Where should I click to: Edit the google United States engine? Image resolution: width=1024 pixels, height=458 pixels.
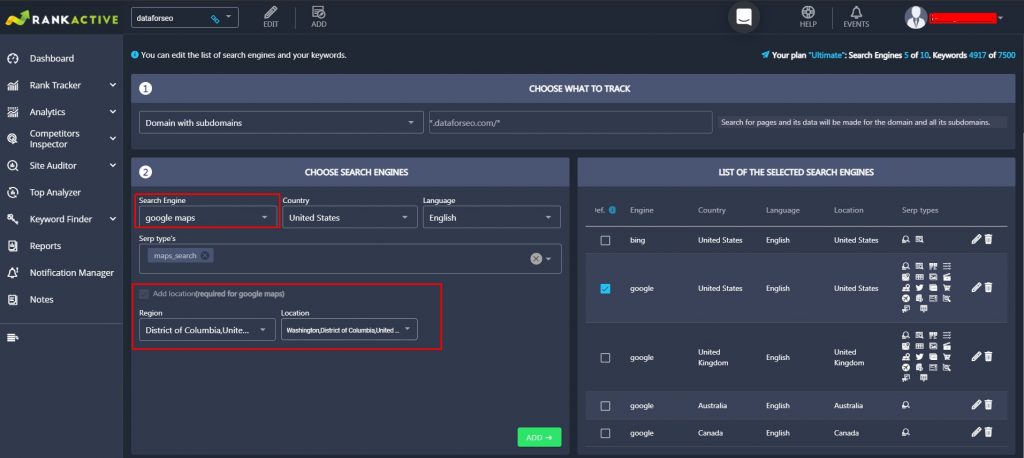coord(976,287)
